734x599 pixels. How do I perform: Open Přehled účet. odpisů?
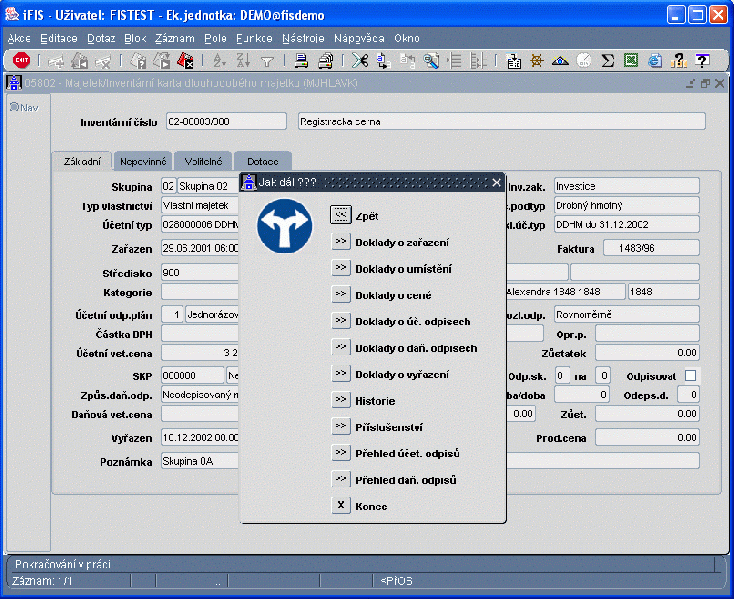pos(340,453)
